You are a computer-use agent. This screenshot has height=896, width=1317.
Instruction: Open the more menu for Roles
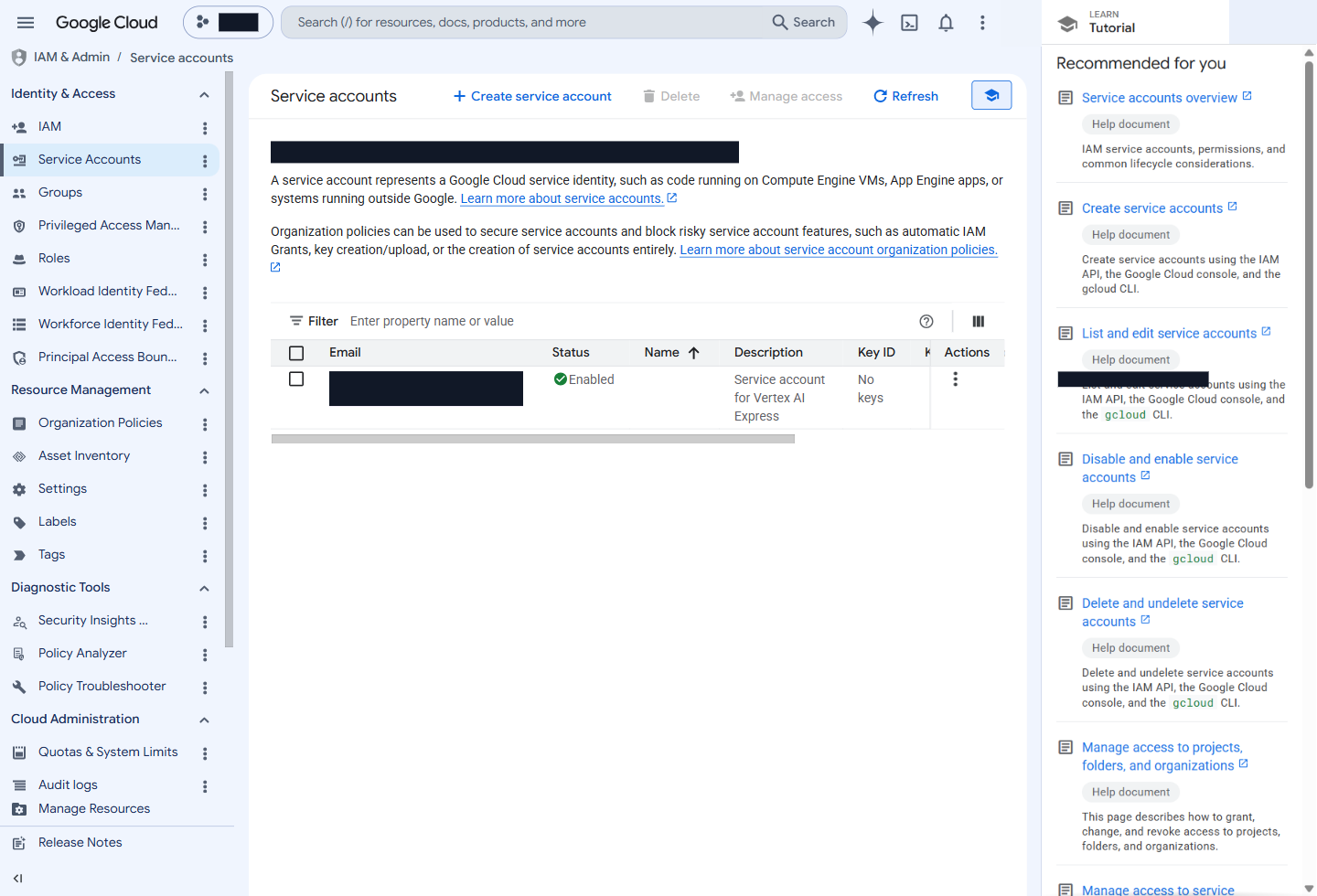(x=205, y=260)
